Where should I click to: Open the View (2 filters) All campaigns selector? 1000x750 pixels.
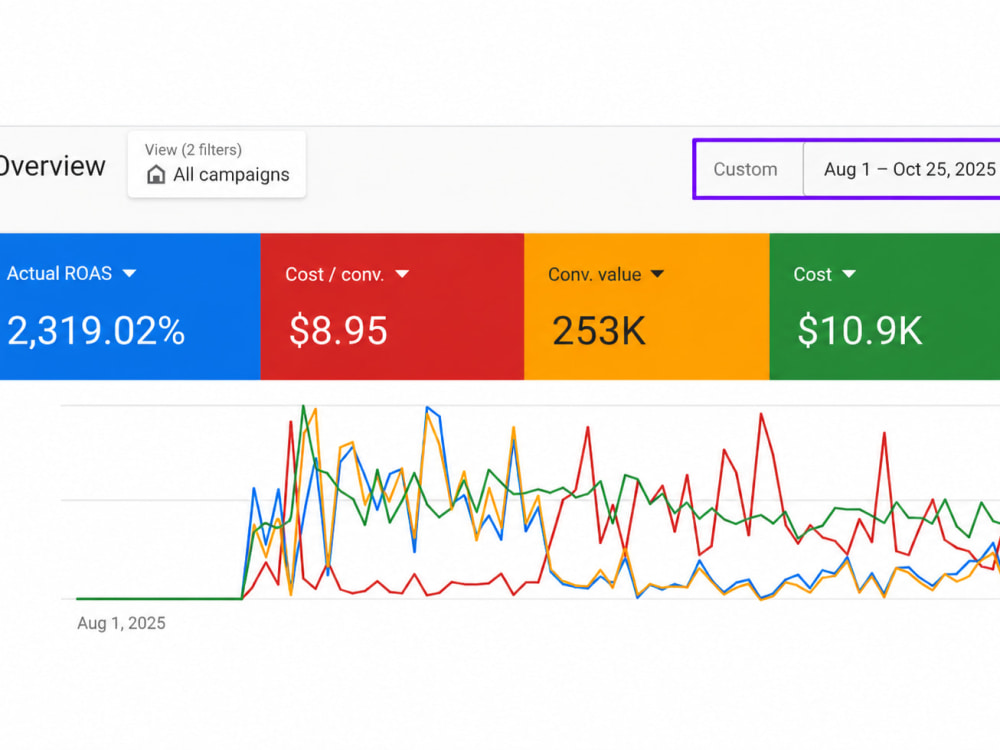click(x=217, y=164)
